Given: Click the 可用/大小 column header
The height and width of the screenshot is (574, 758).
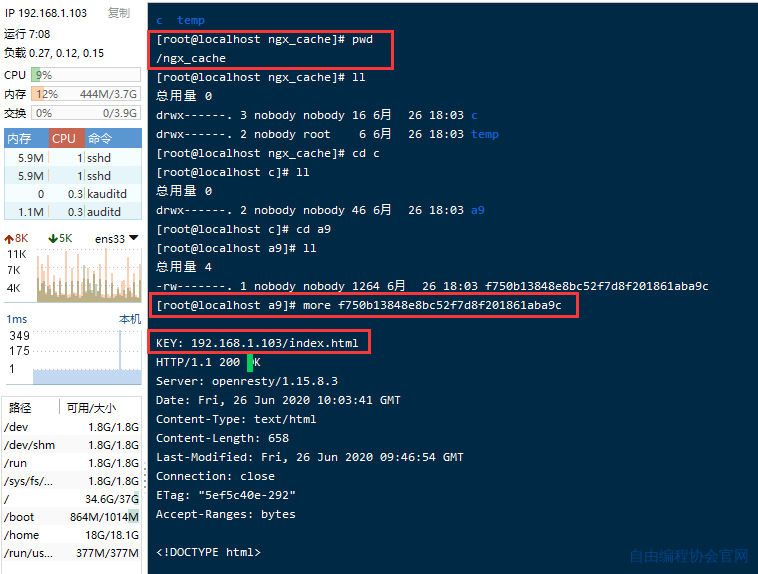Looking at the screenshot, I should 90,408.
